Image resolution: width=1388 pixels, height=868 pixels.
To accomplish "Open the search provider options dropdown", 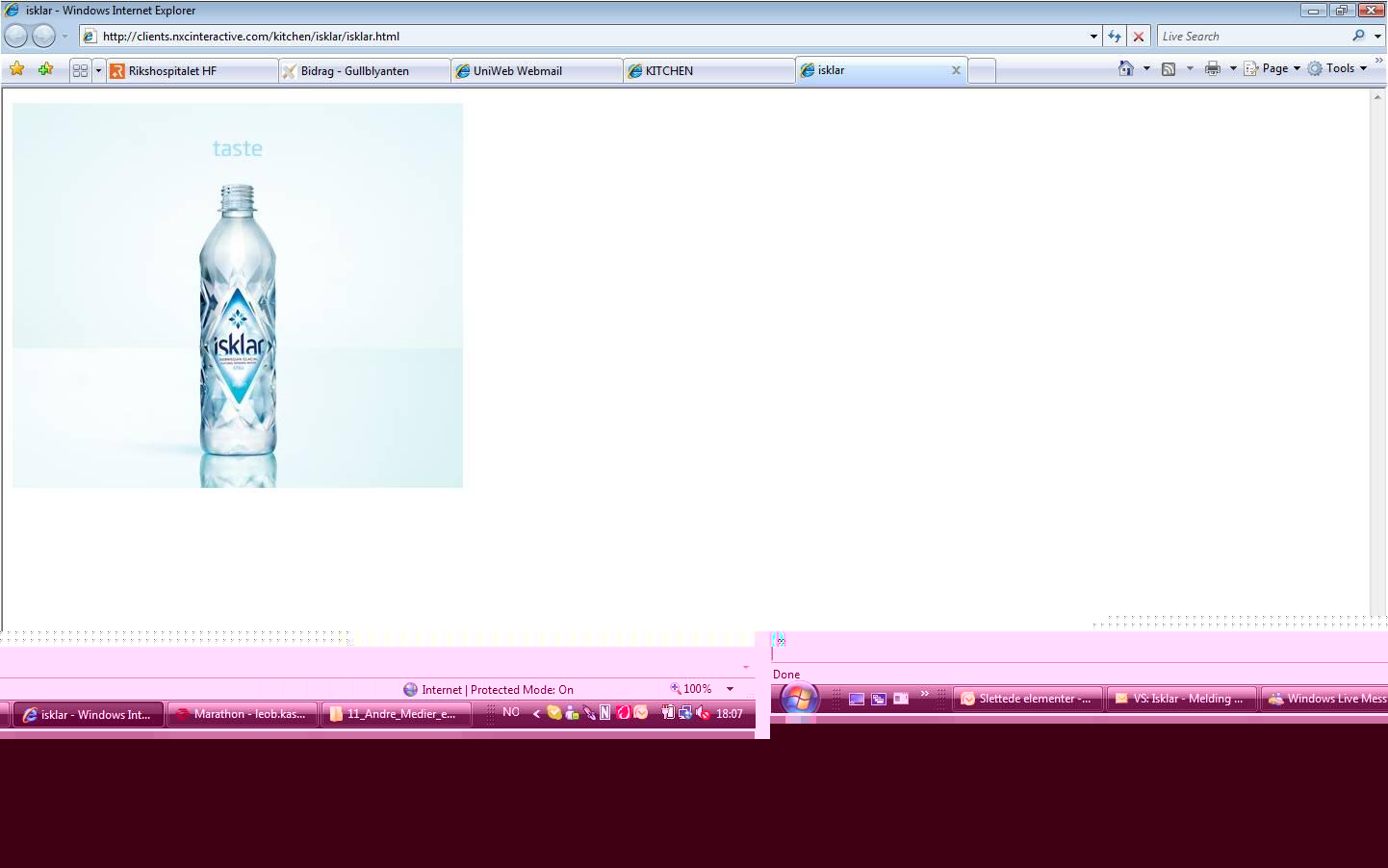I will pos(1377,37).
